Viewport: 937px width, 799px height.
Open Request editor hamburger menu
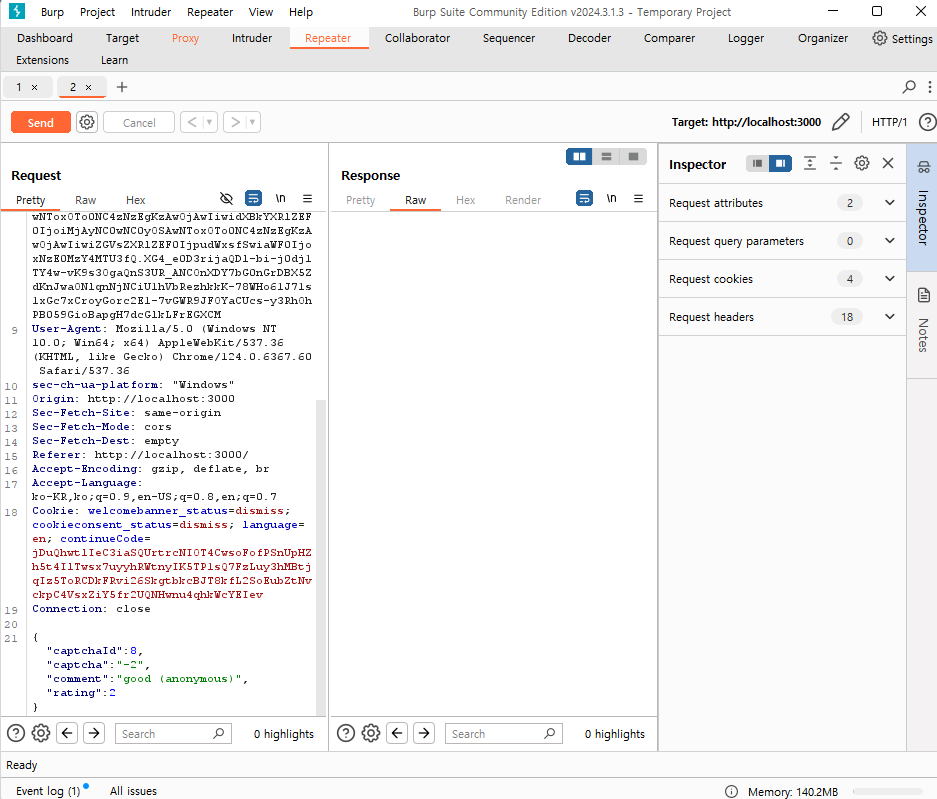[307, 198]
